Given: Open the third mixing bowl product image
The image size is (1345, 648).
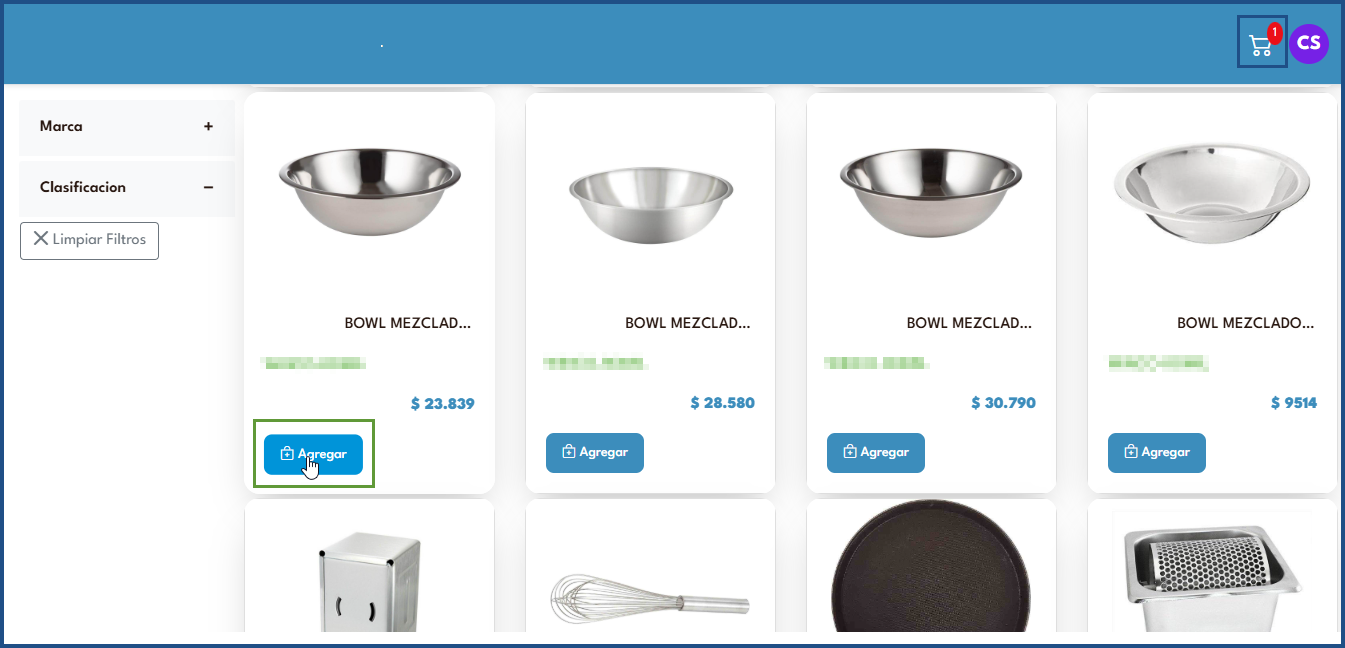Looking at the screenshot, I should [931, 193].
